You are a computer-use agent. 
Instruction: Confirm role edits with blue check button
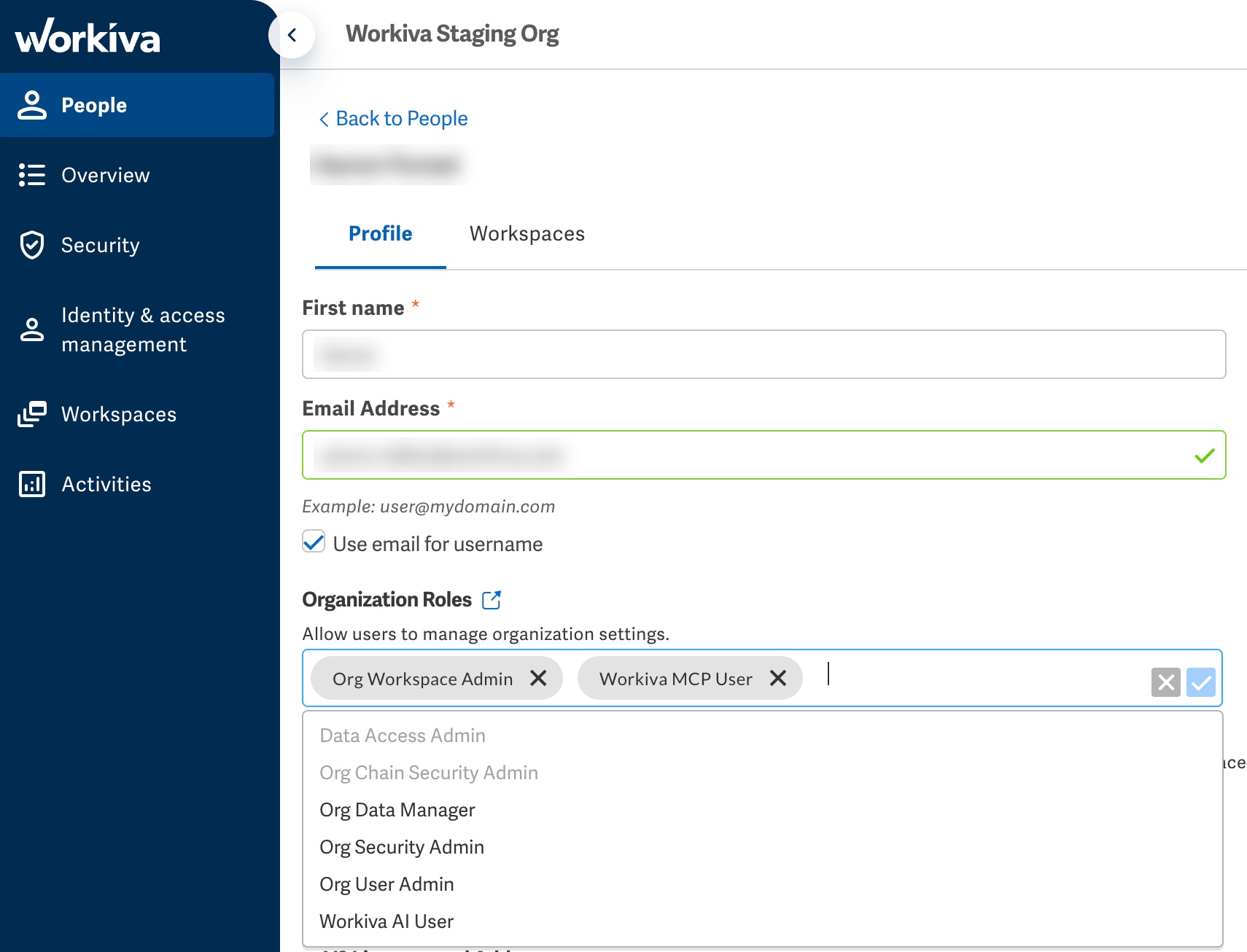click(1200, 682)
